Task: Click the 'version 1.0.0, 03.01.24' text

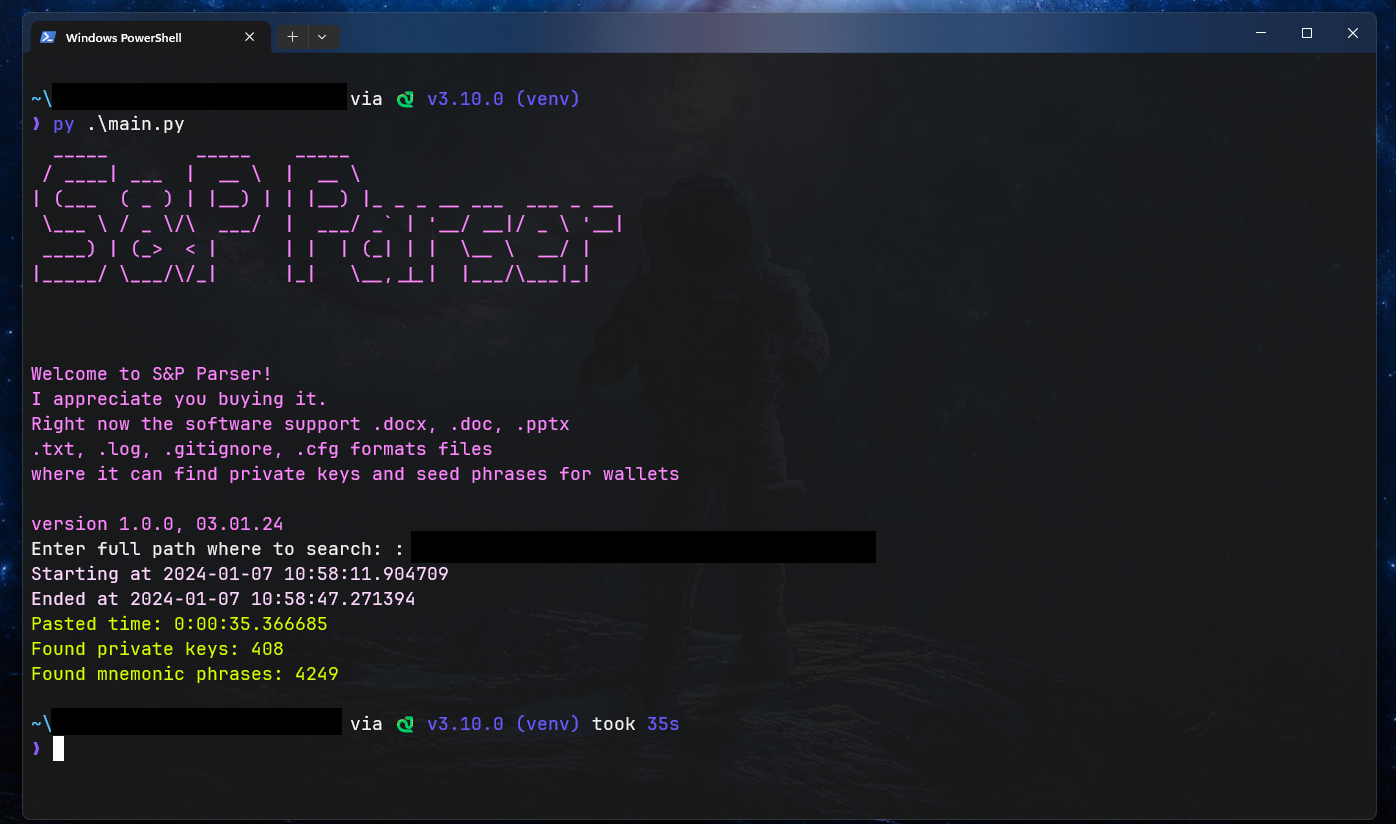Action: (157, 524)
